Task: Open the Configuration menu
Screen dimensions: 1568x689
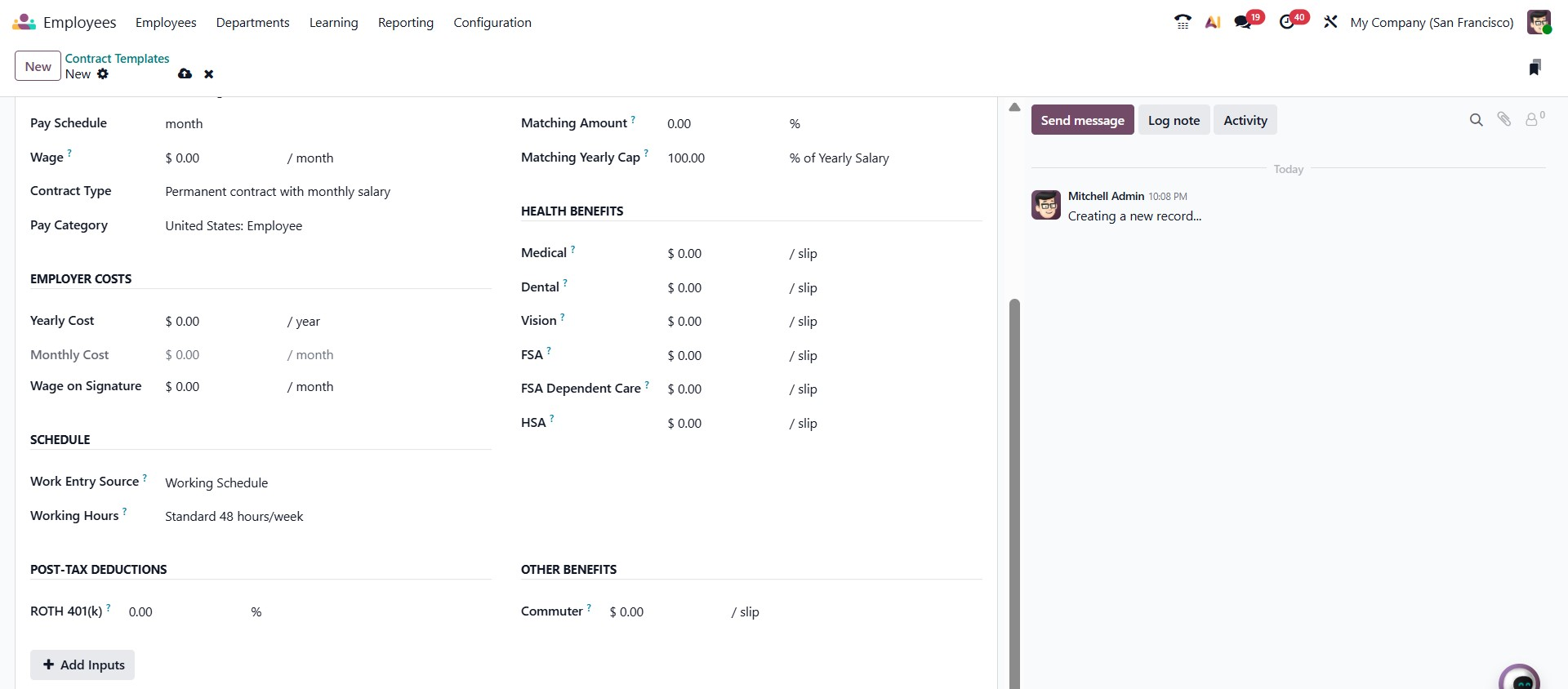Action: [x=492, y=23]
